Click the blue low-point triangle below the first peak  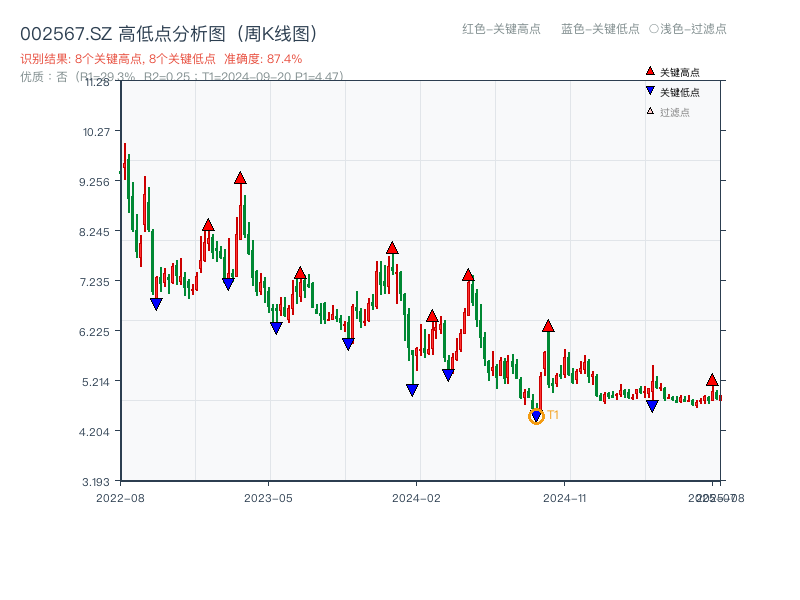click(x=155, y=303)
